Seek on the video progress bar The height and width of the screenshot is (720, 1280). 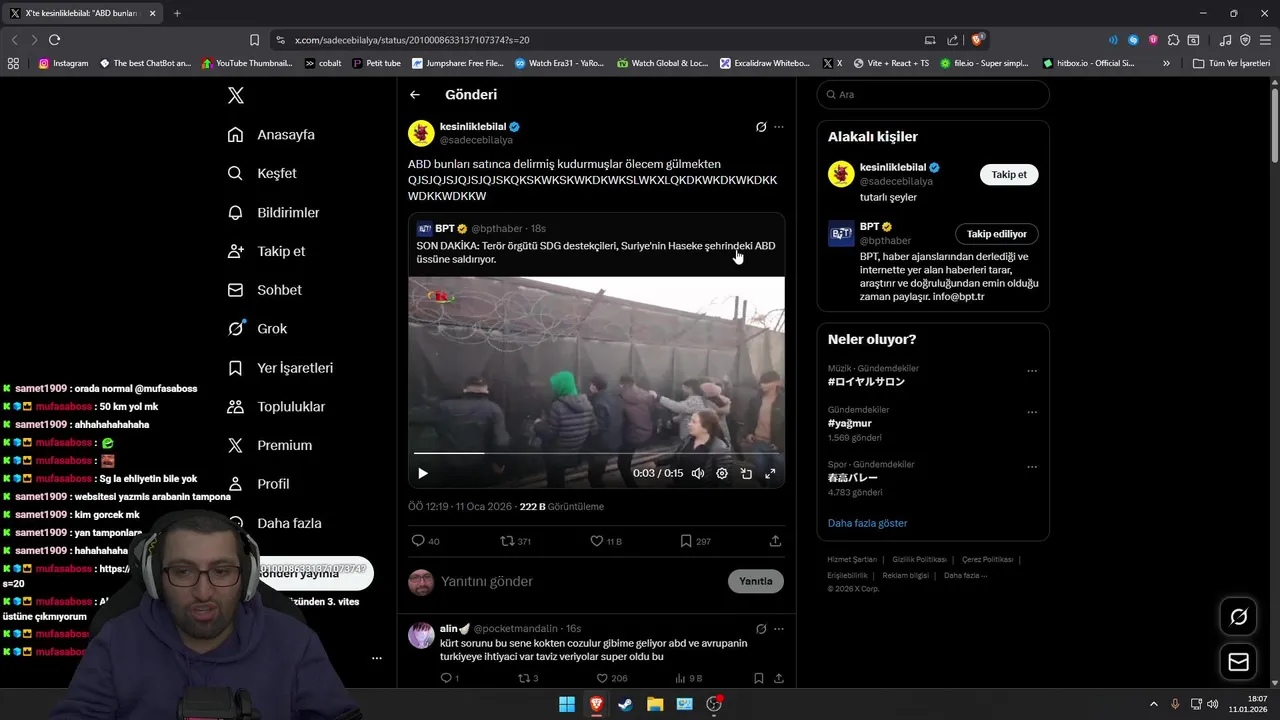596,454
